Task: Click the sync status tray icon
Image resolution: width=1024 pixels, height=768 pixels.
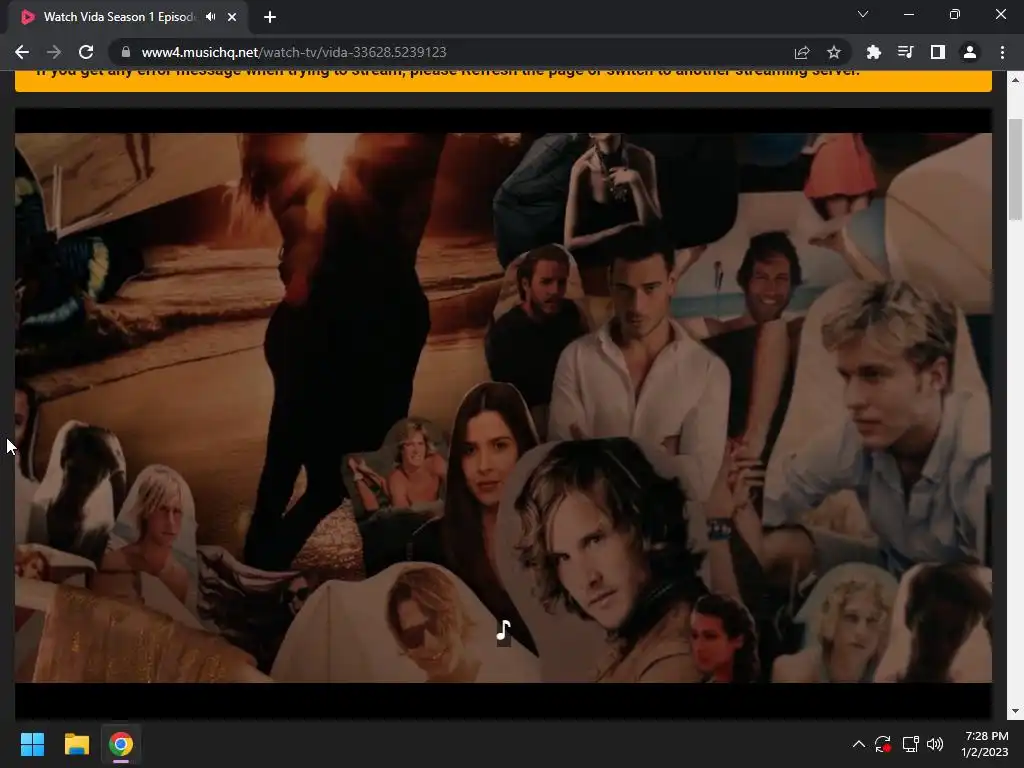Action: pyautogui.click(x=883, y=744)
